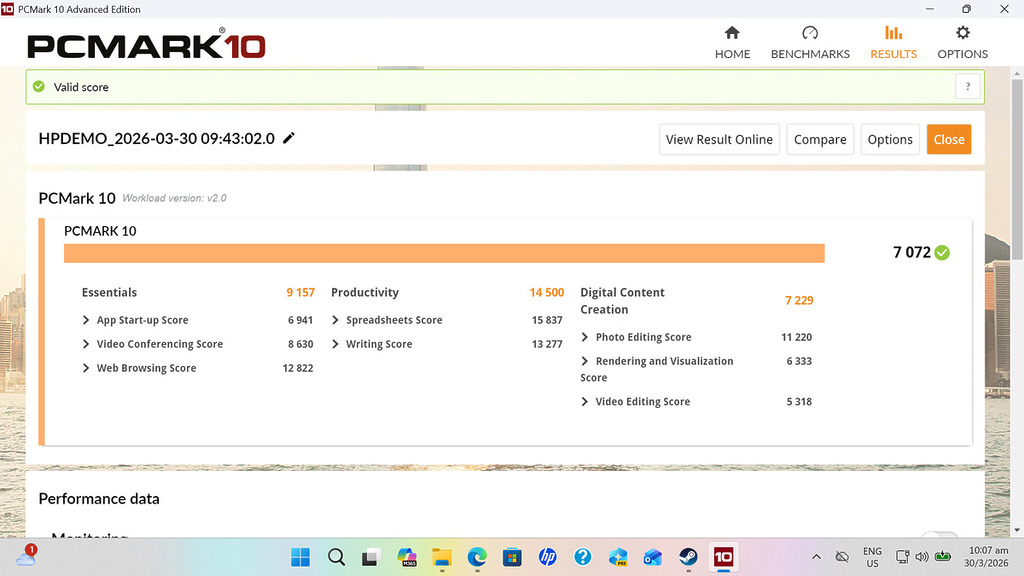Click View Result Online button

click(x=719, y=139)
